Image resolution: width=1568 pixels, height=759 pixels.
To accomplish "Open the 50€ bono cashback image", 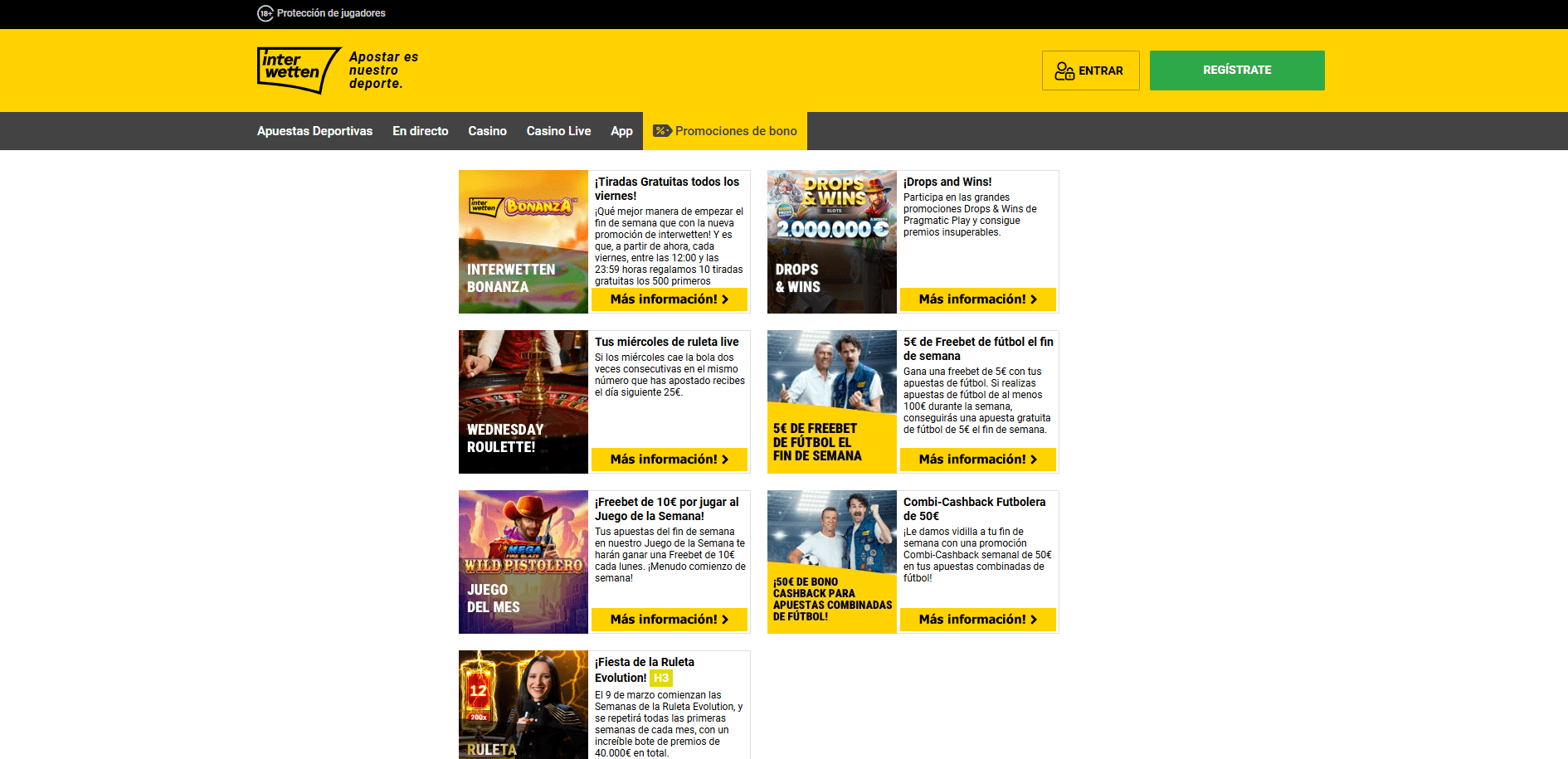I will point(832,562).
